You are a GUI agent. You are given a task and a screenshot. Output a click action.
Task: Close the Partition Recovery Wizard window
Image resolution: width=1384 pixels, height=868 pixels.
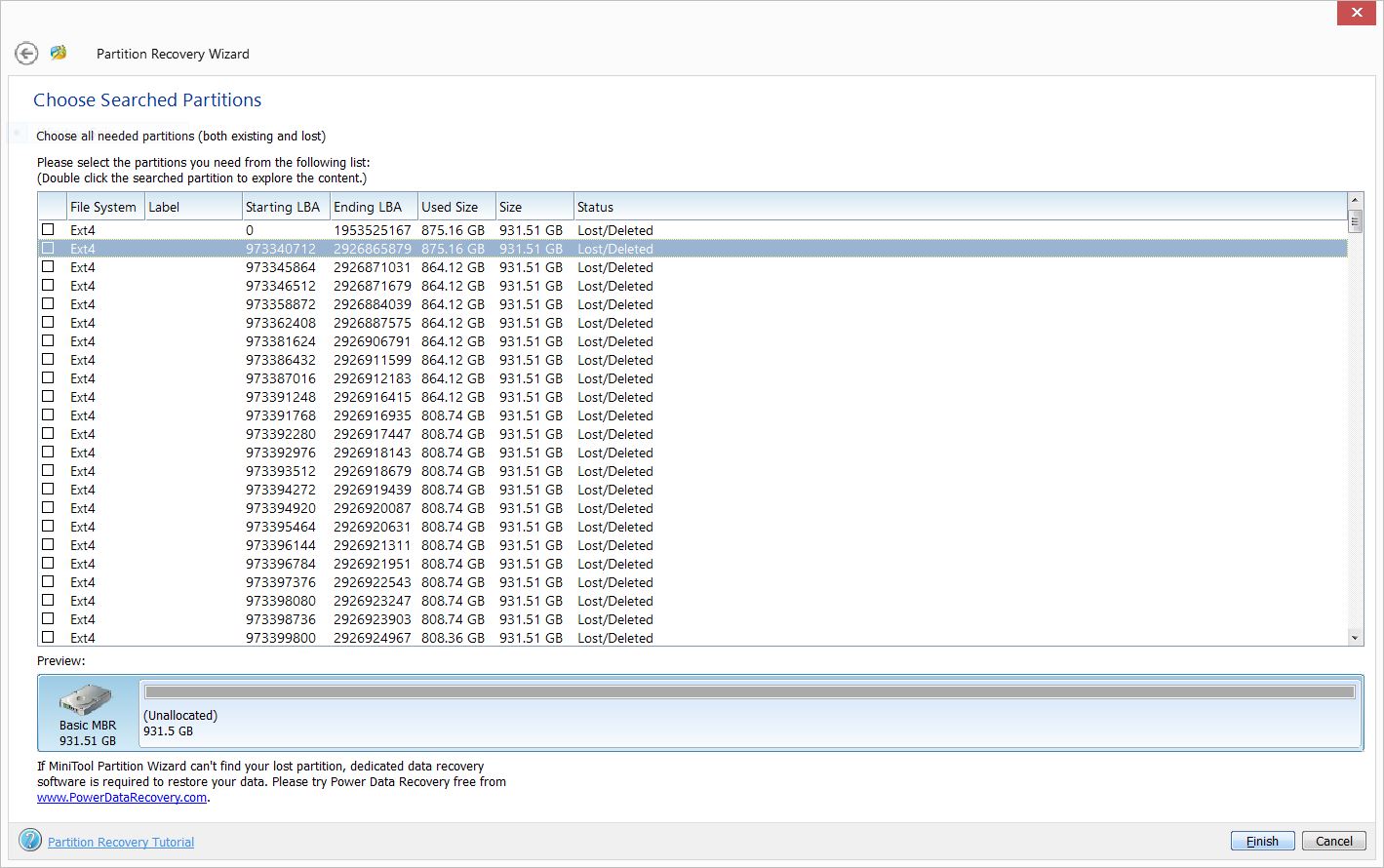pyautogui.click(x=1357, y=13)
